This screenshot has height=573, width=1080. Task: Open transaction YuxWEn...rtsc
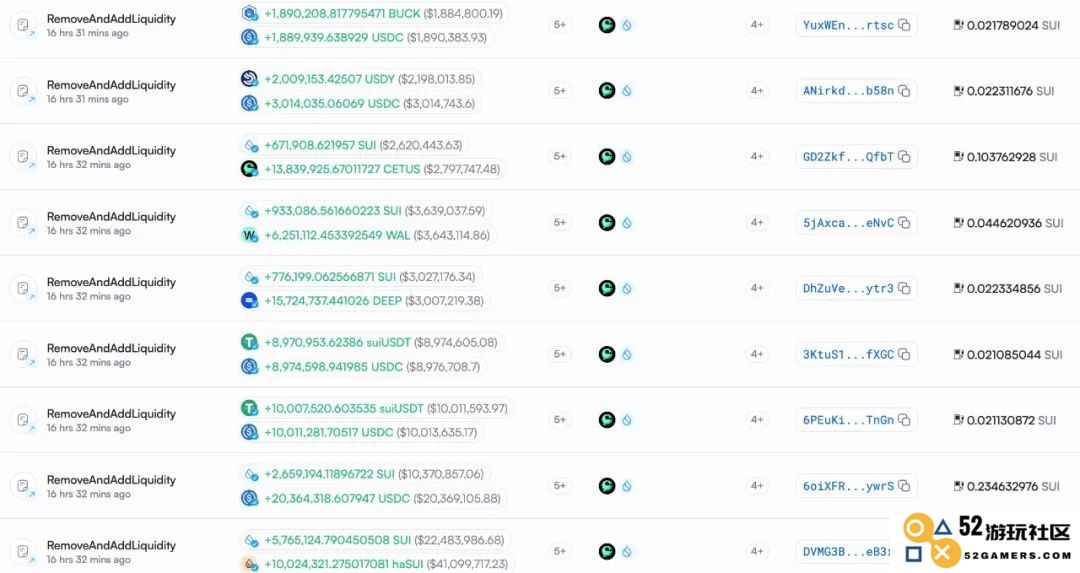click(x=849, y=25)
